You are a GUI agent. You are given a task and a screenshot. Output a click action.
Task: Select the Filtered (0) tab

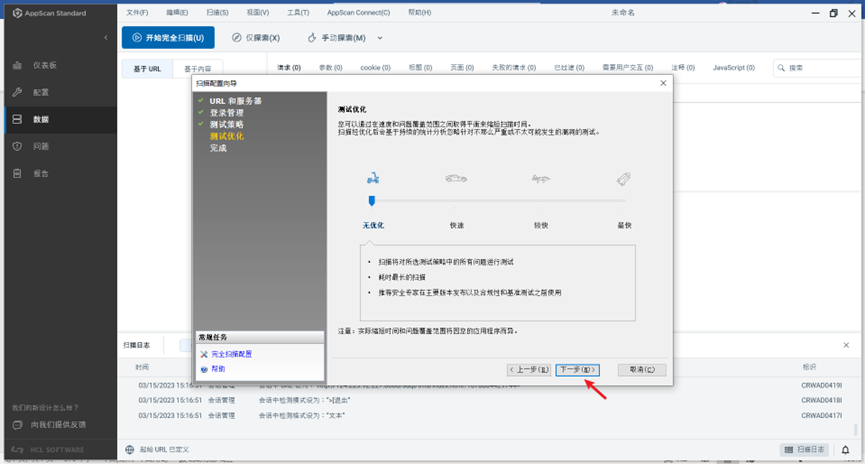(x=569, y=67)
